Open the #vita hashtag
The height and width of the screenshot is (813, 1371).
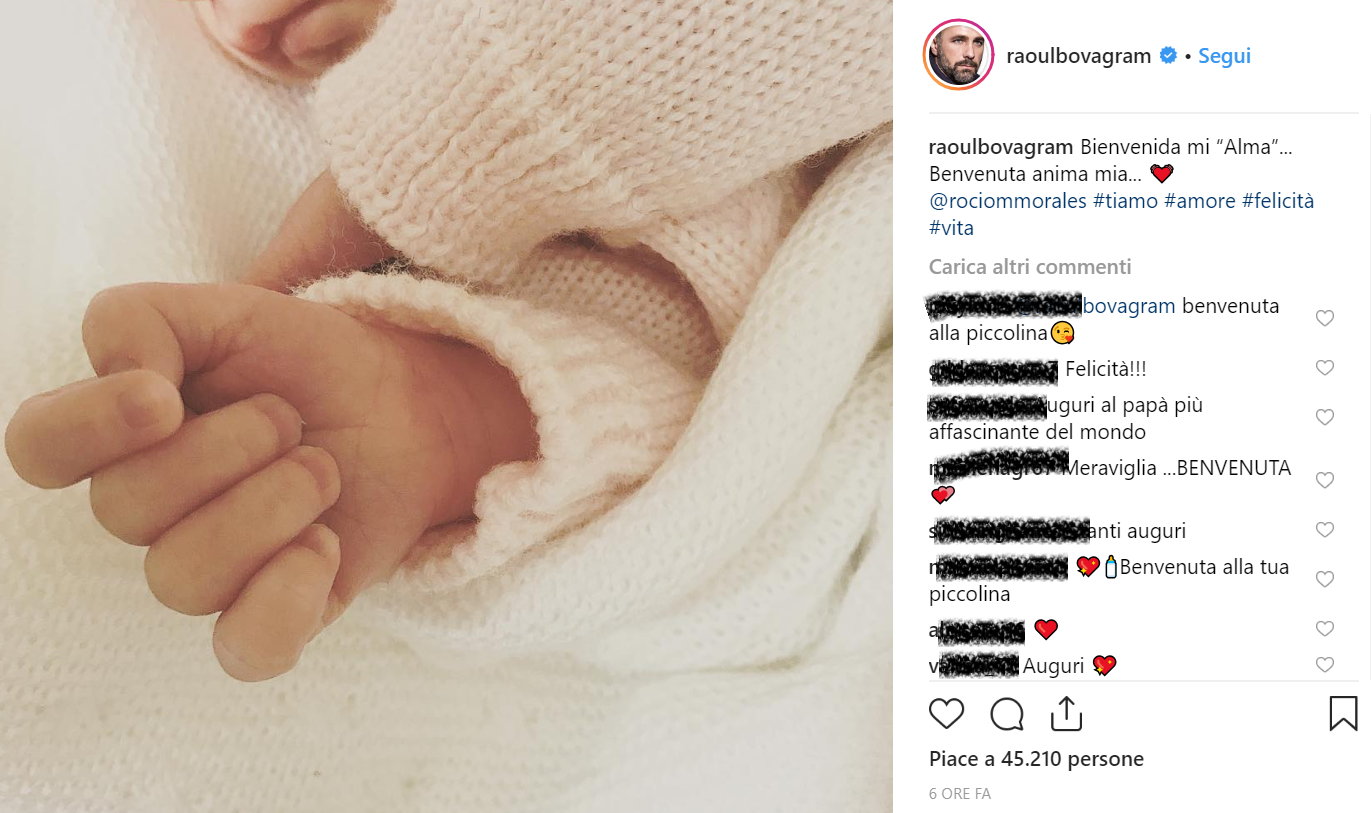pos(951,228)
